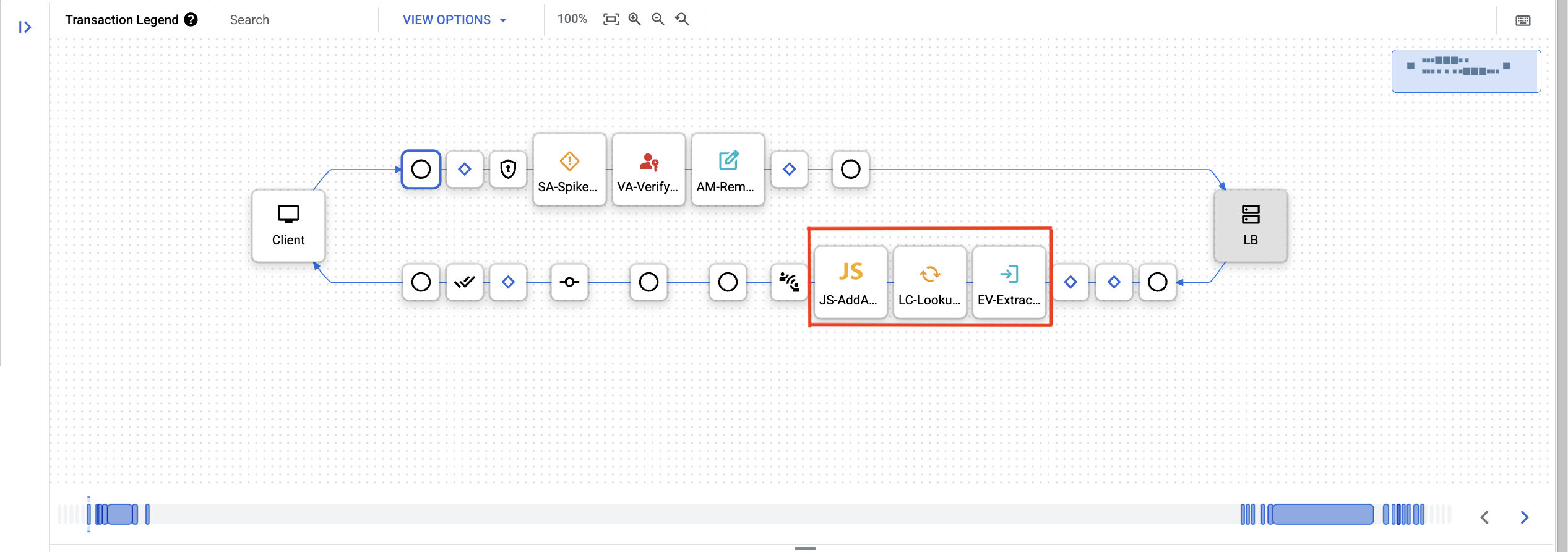Open the keyboard shortcuts icon
Screen dimensions: 1568x552
pos(1523,21)
